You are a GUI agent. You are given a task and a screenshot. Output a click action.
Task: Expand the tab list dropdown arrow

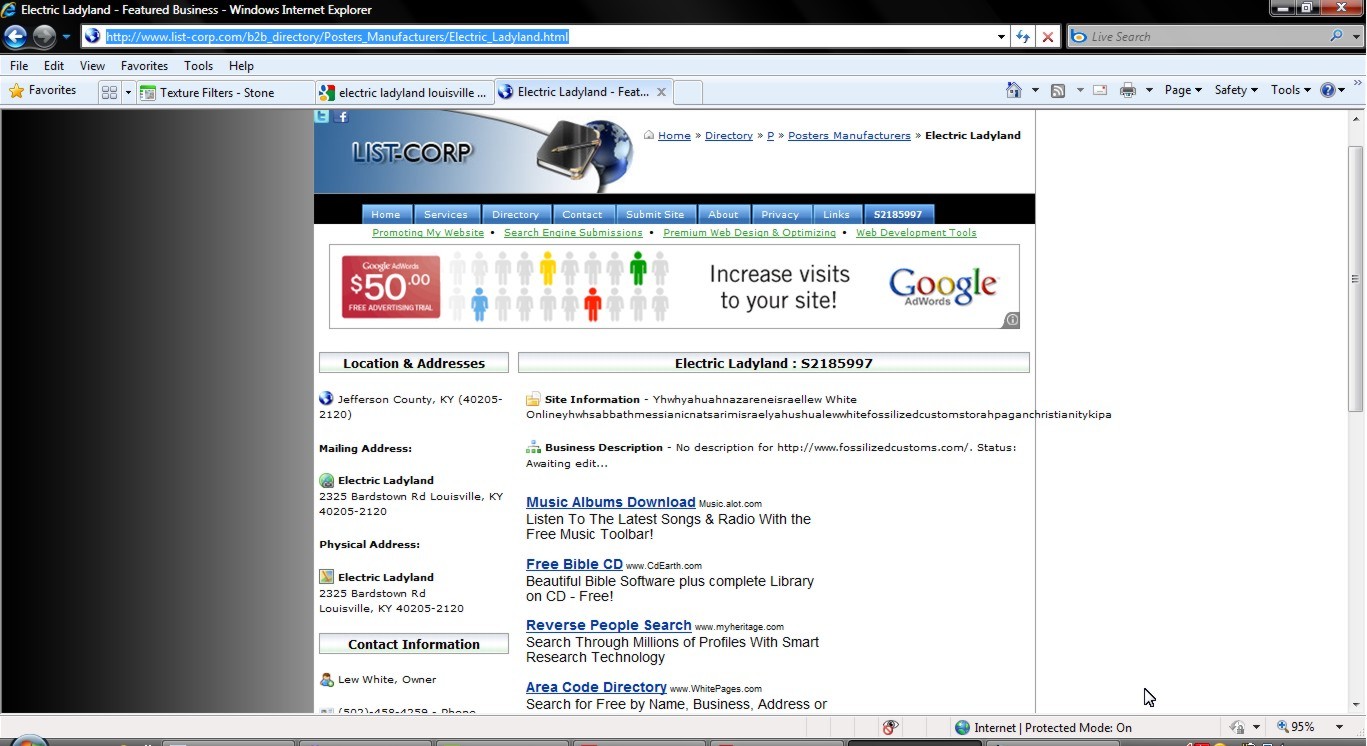(x=128, y=92)
